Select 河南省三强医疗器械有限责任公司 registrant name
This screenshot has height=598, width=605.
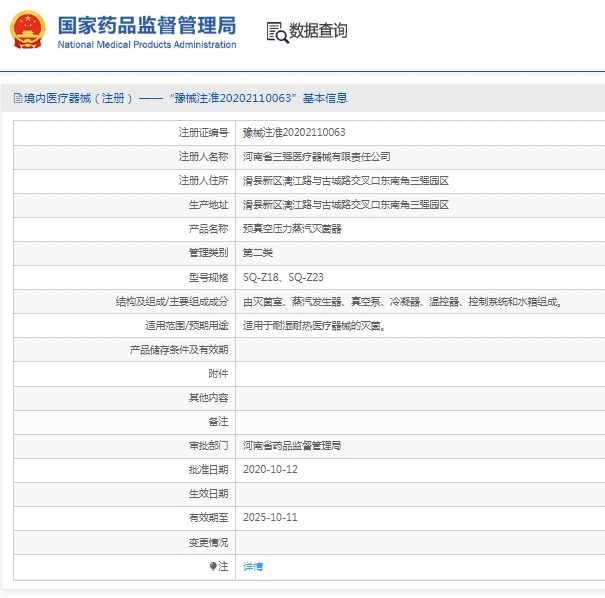coord(316,157)
